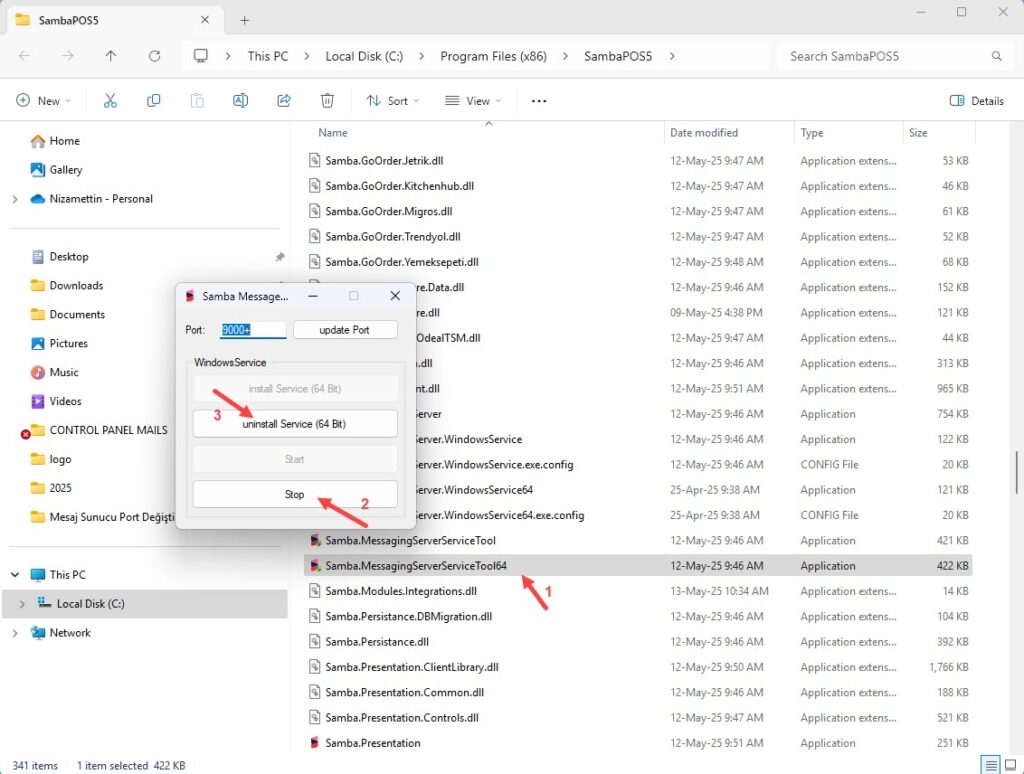Expand the Network tree node

tap(15, 633)
